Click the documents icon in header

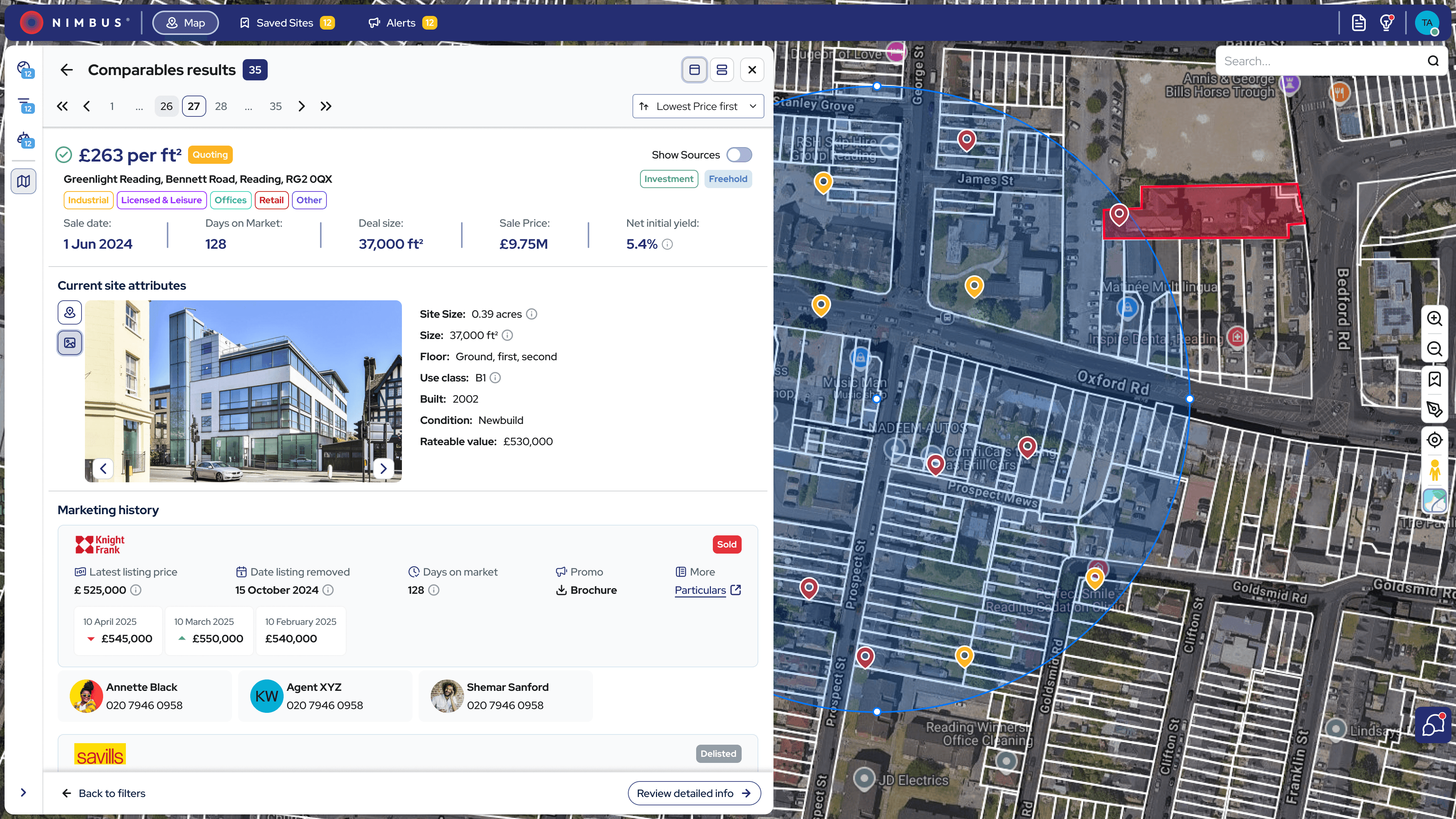(x=1359, y=23)
